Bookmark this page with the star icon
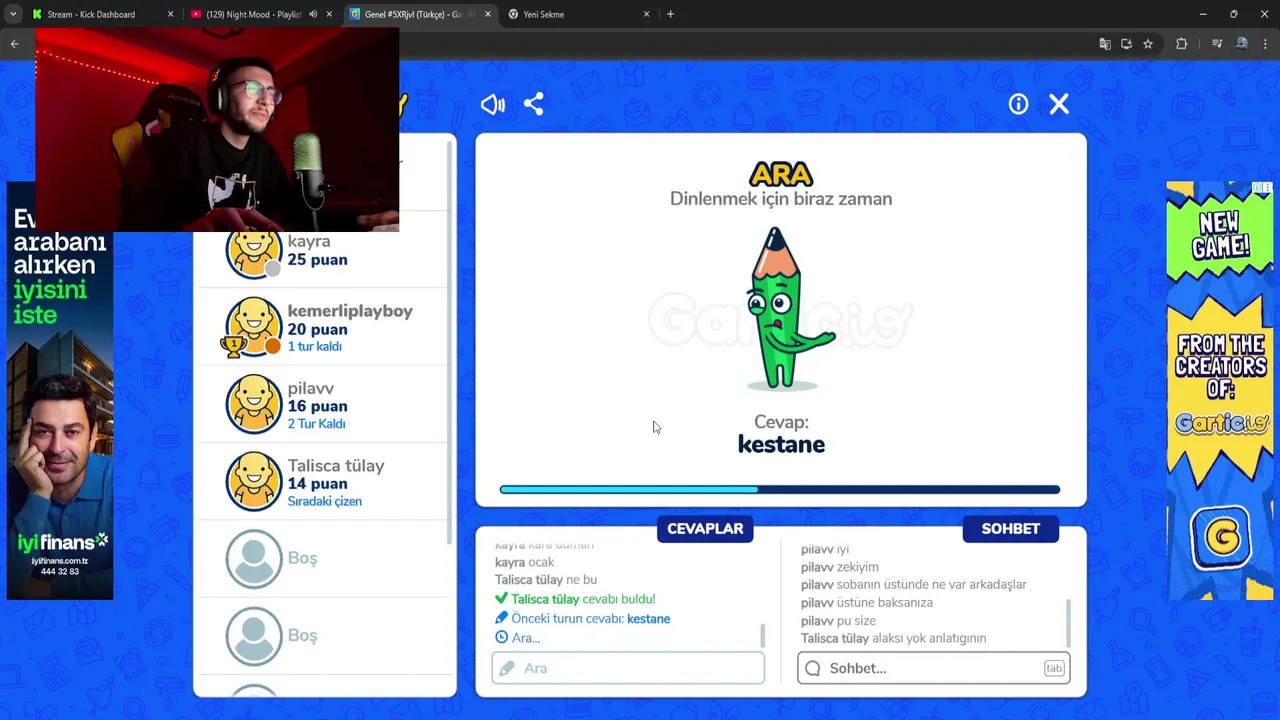 (1148, 44)
